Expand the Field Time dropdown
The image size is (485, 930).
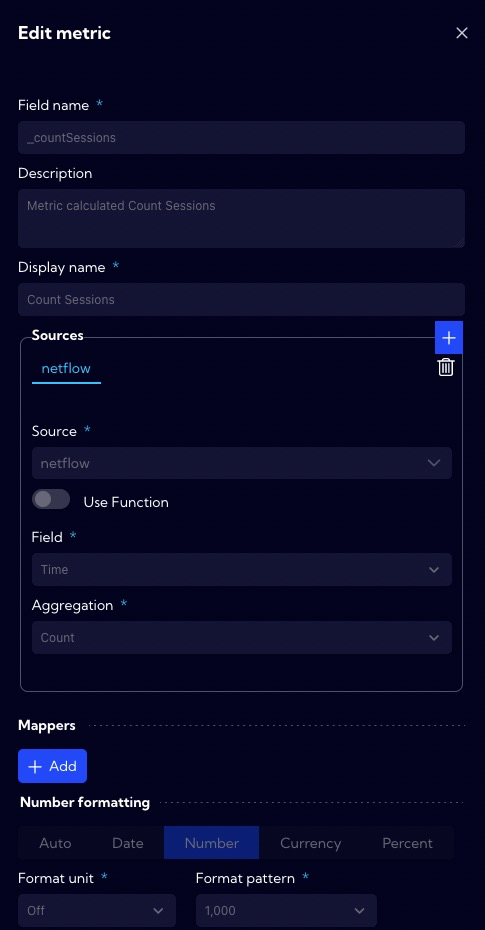coord(242,569)
